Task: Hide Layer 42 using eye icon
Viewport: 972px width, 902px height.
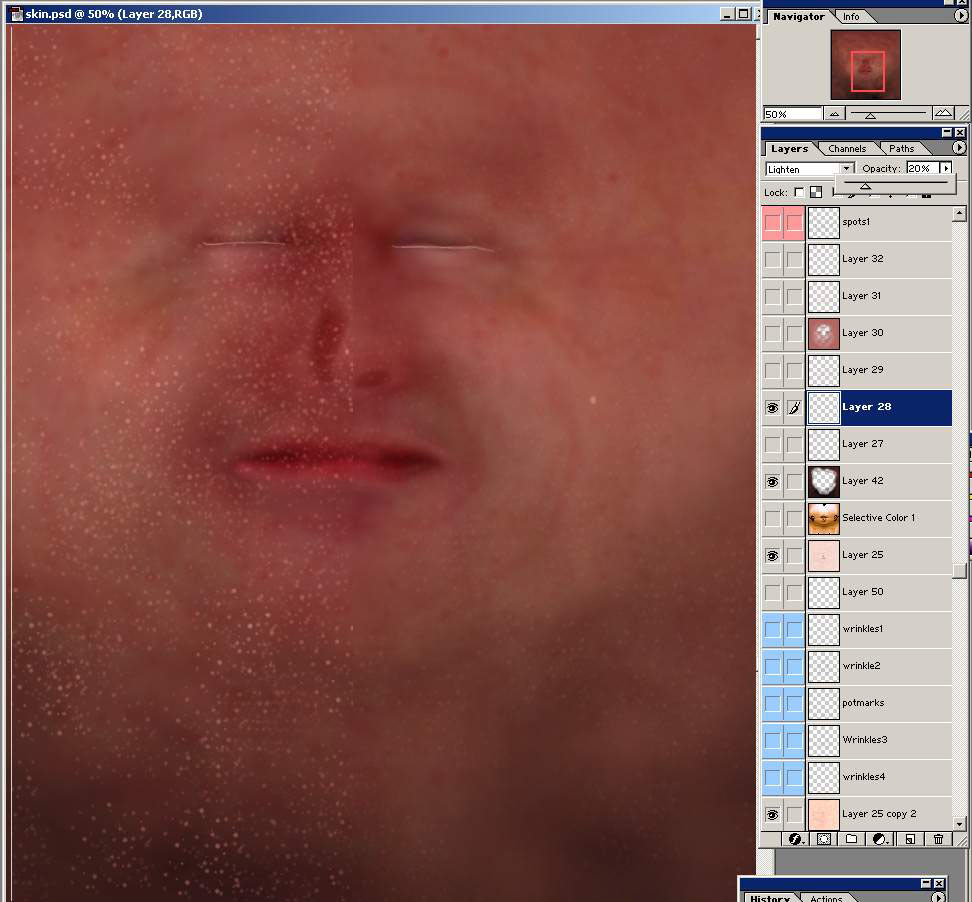Action: pyautogui.click(x=772, y=481)
